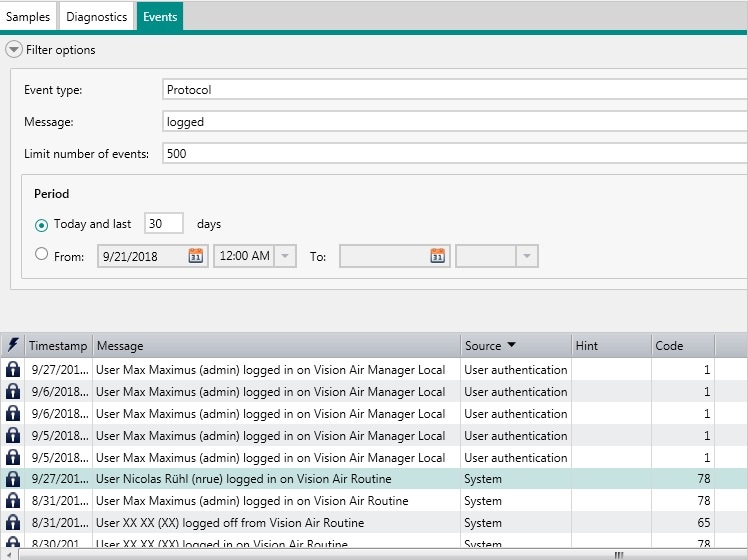The image size is (748, 560).
Task: Open the To time dropdown arrow
Action: coord(527,256)
